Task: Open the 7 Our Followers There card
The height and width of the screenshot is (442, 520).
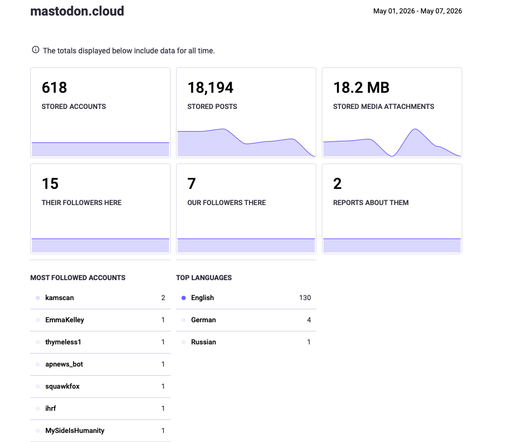Action: [x=246, y=209]
